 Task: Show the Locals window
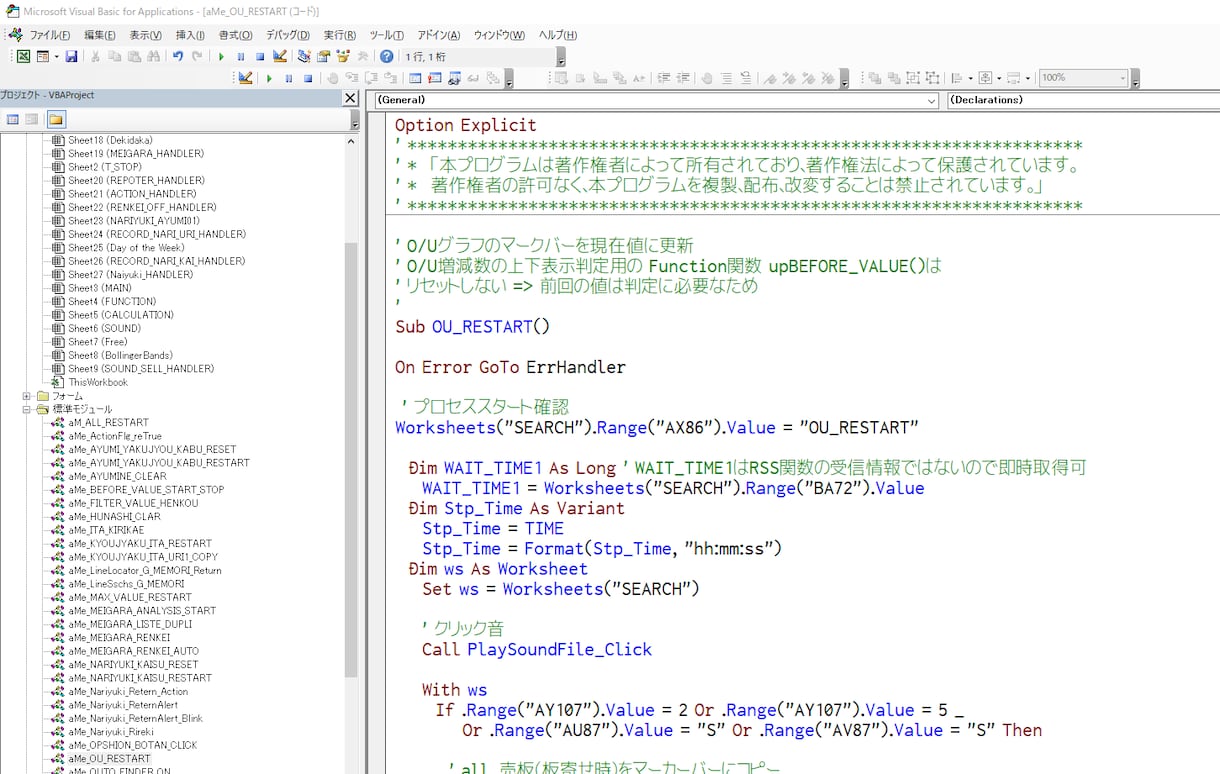pyautogui.click(x=415, y=78)
